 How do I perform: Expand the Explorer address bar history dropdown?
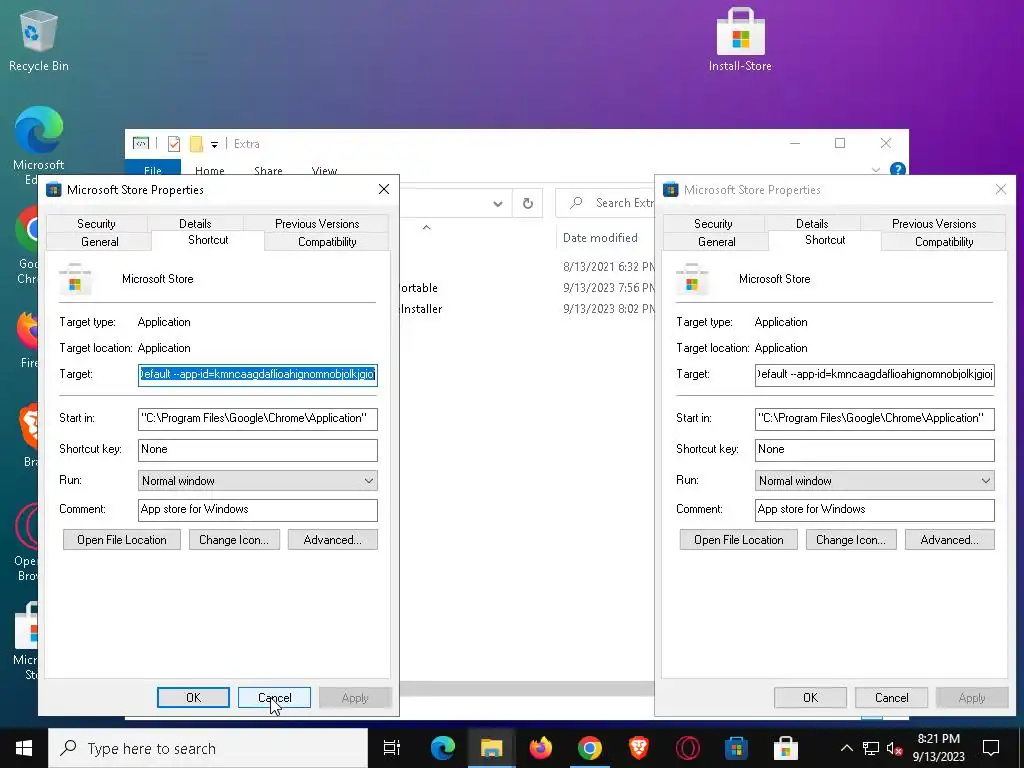(498, 204)
